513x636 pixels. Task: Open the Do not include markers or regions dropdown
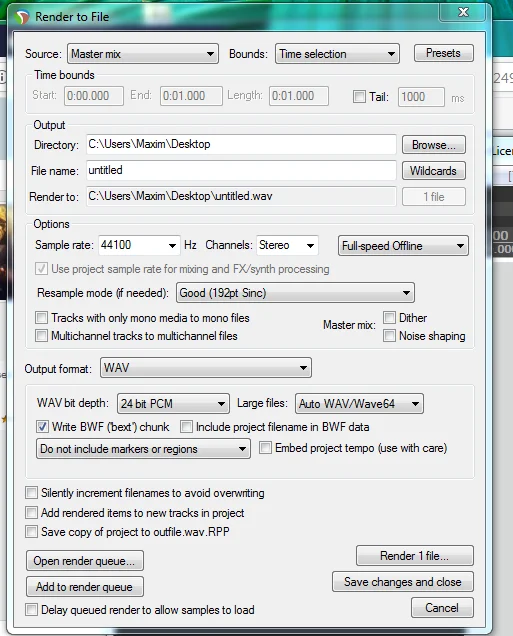[143, 449]
